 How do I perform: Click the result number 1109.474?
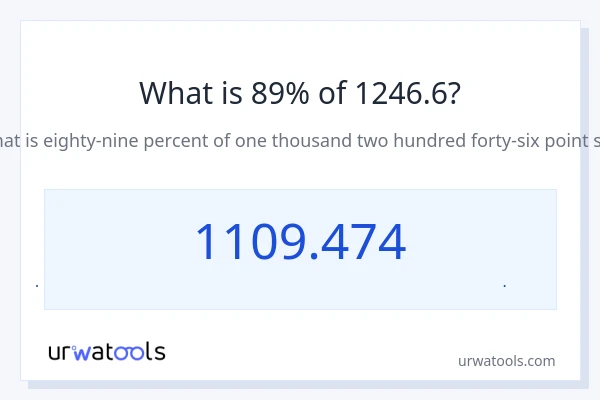300,243
